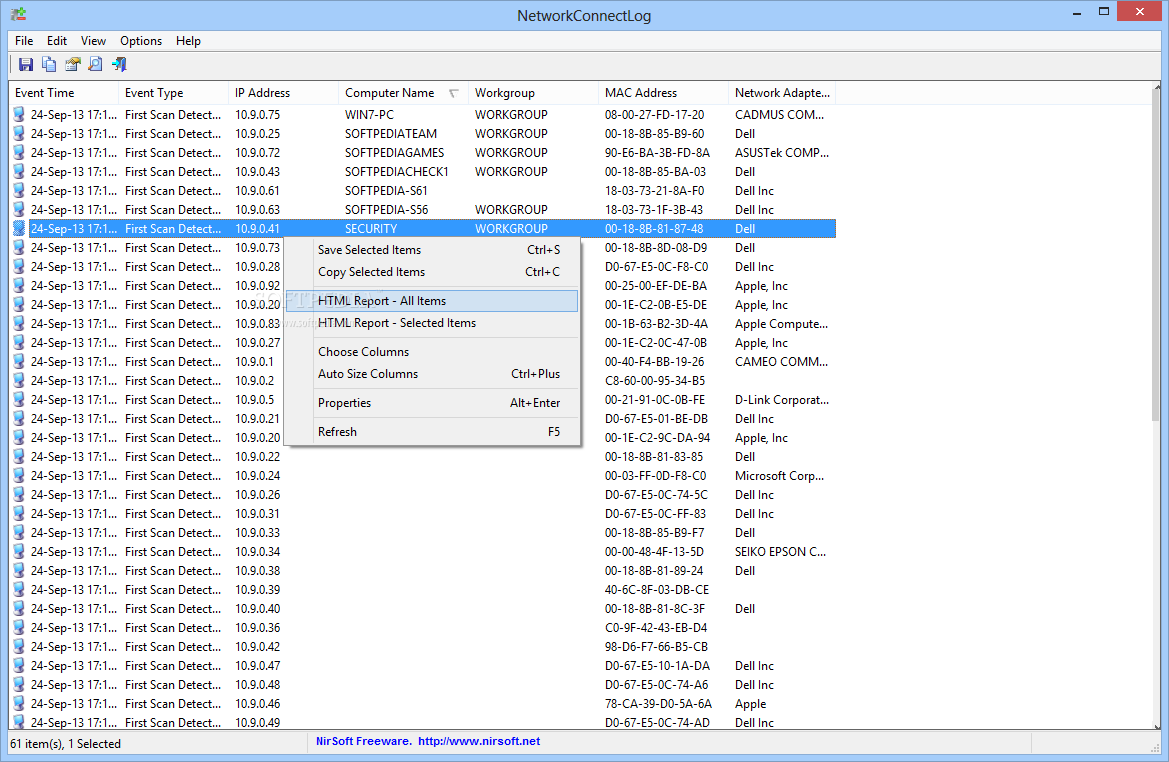
Task: Click the Exit door toolbar icon
Action: point(119,64)
